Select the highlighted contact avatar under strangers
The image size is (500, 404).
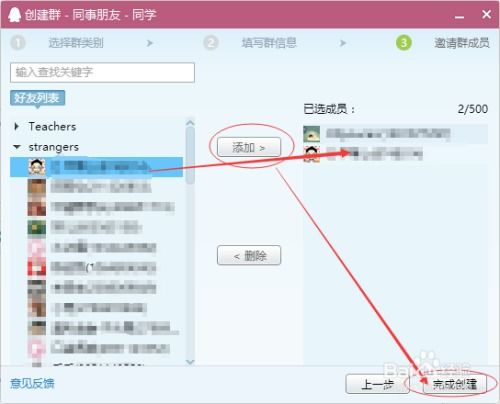coord(36,167)
